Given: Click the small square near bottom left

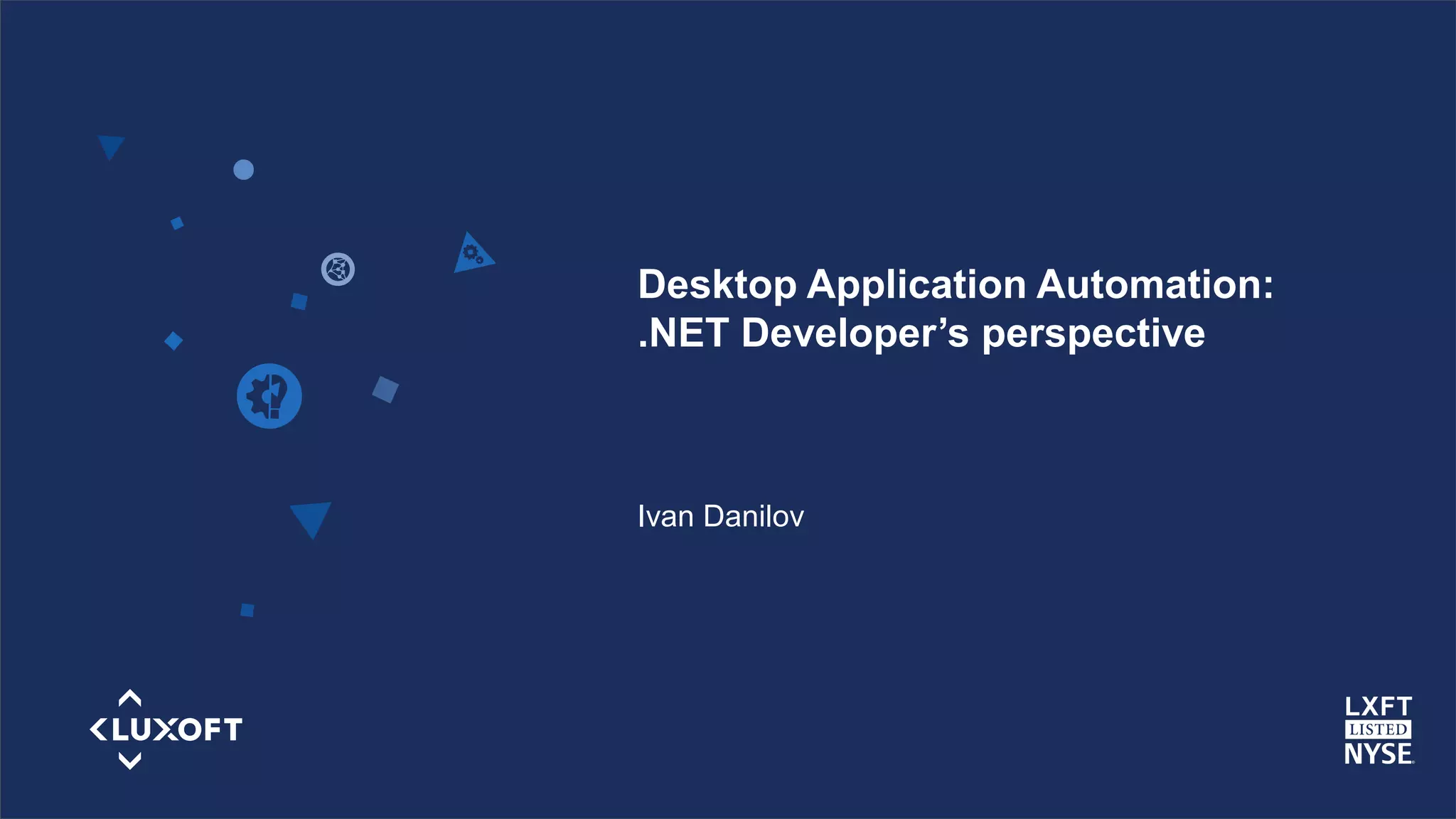Looking at the screenshot, I should [x=247, y=610].
